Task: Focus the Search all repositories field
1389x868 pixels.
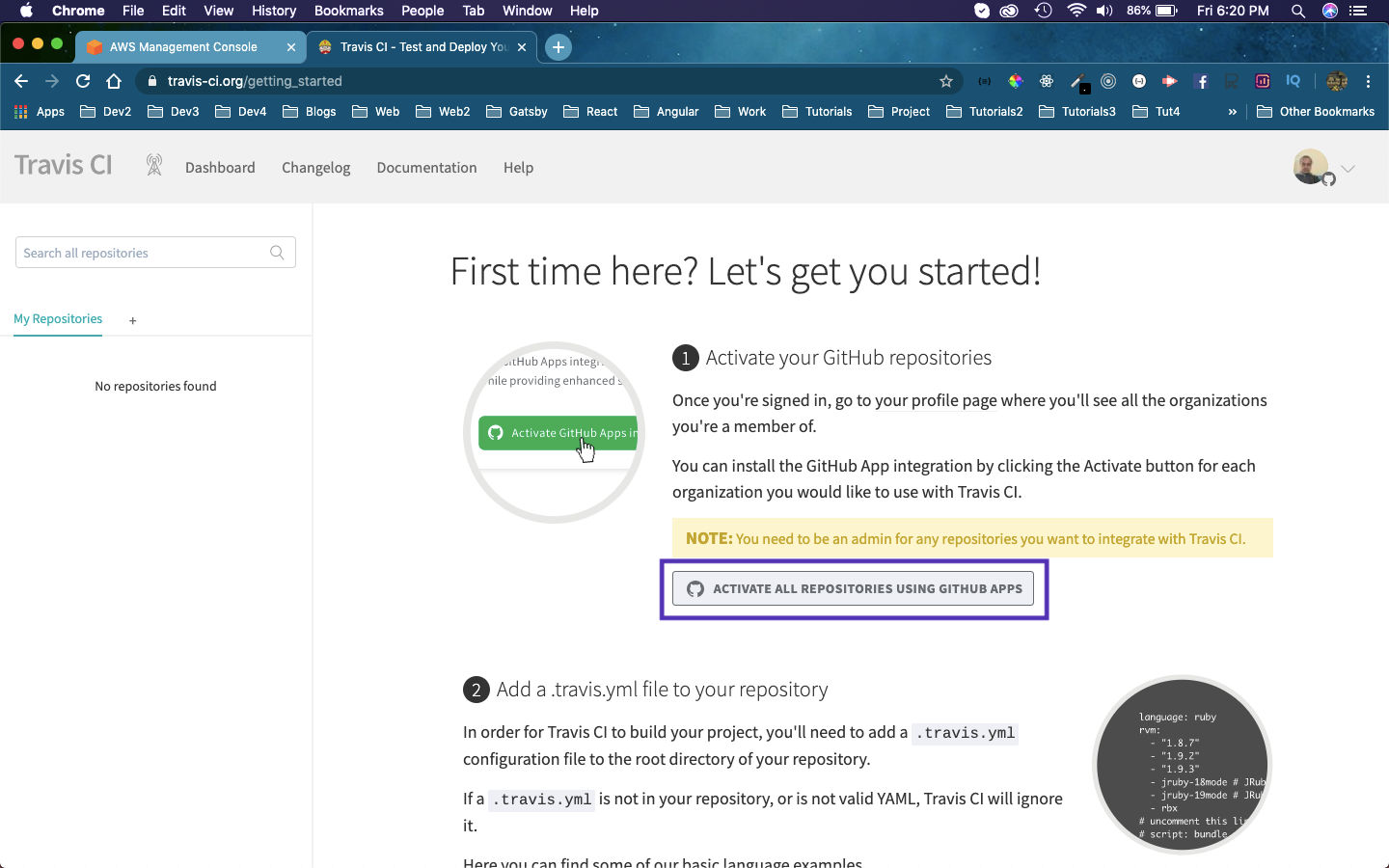Action: click(x=155, y=253)
